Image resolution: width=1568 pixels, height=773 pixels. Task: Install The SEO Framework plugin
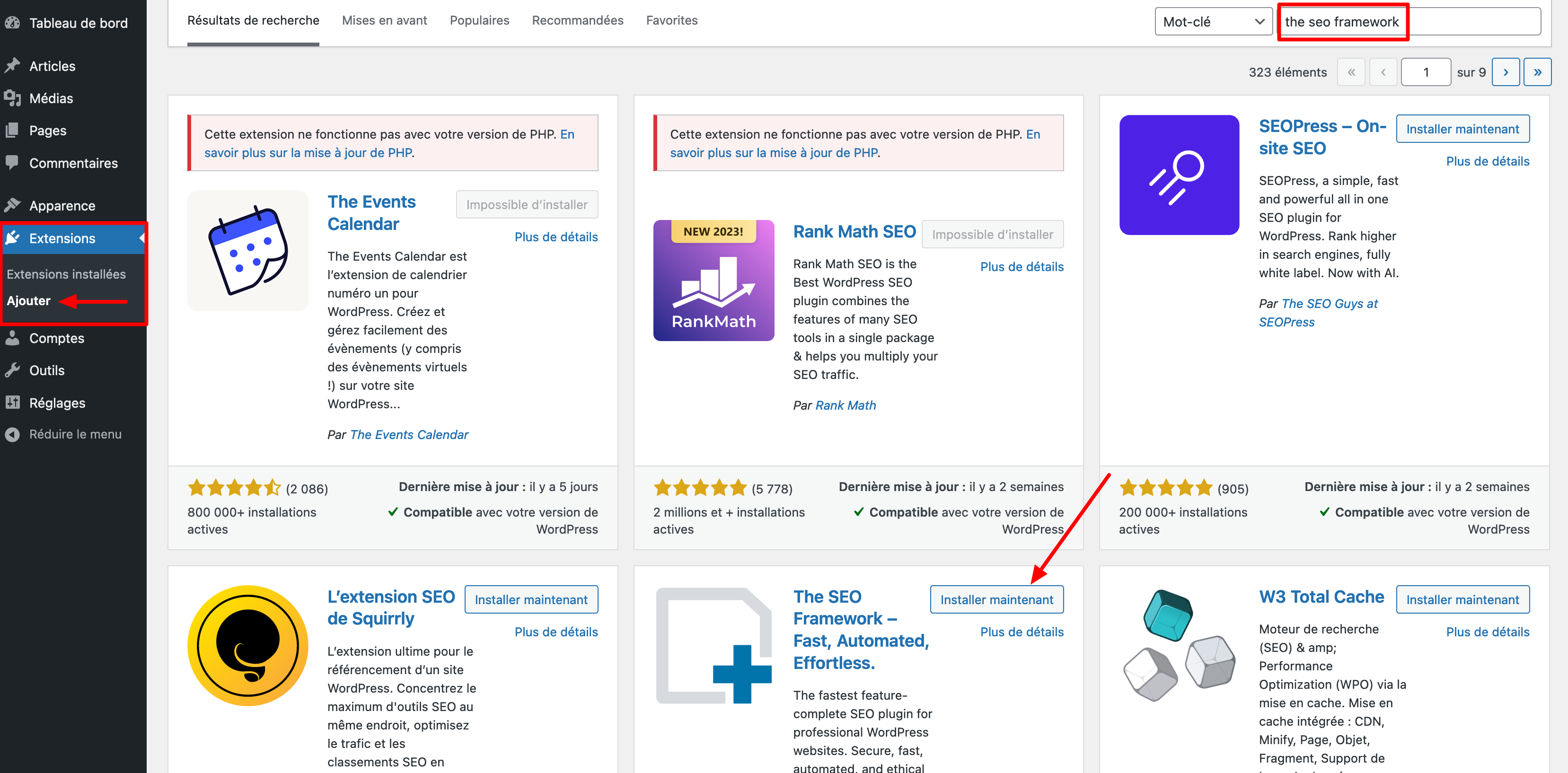996,599
